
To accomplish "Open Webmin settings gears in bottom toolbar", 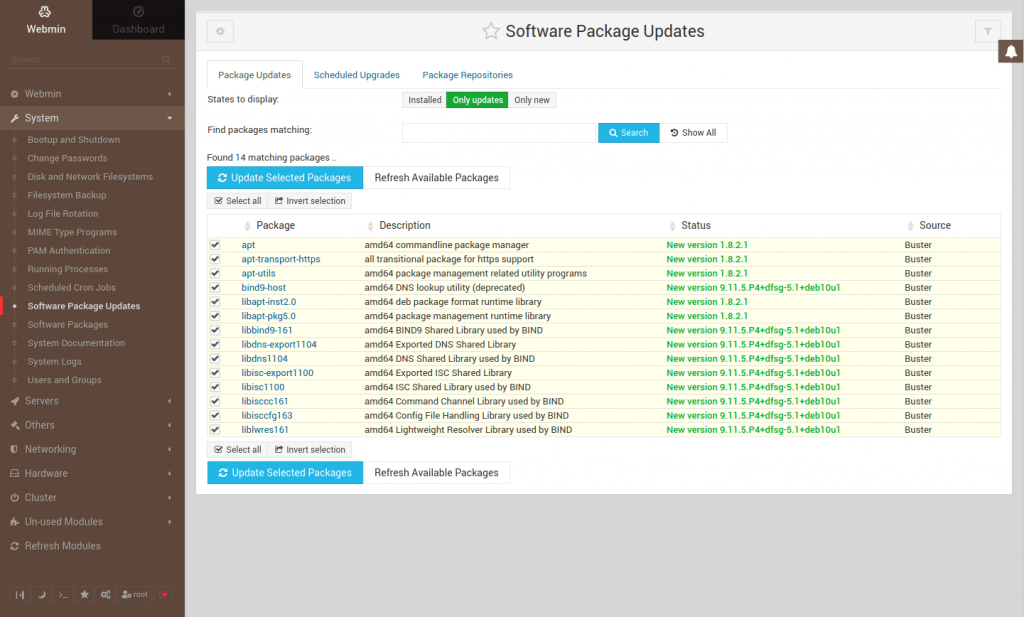I will point(105,594).
